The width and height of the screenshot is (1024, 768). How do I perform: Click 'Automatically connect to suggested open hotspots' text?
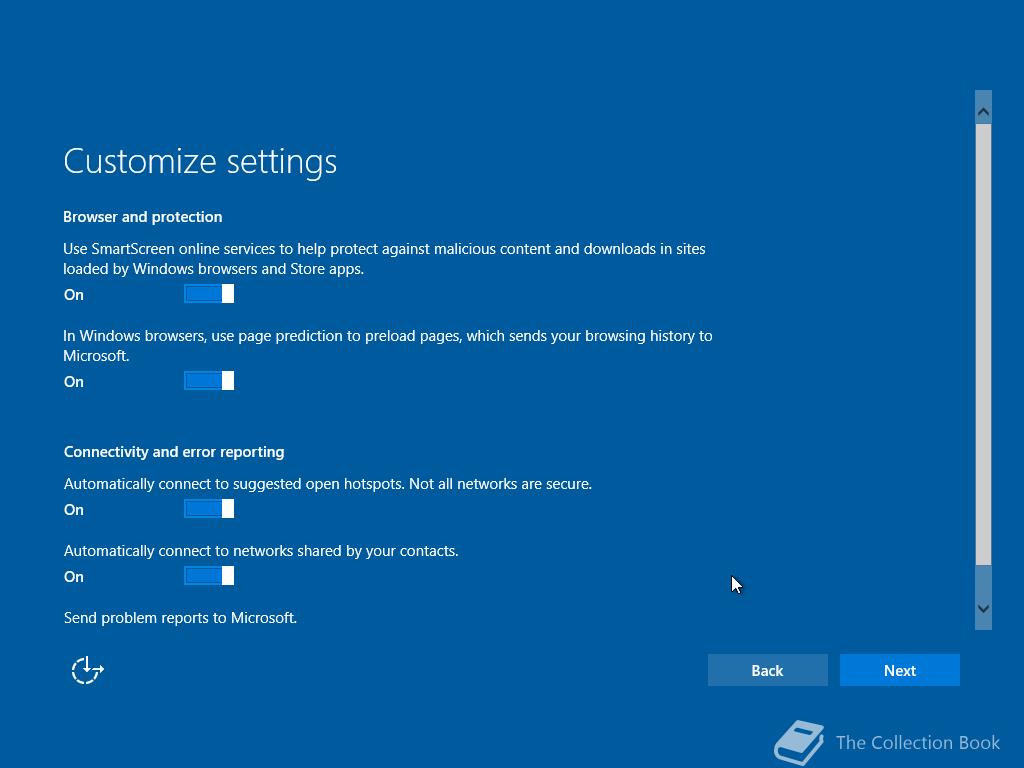(x=328, y=484)
